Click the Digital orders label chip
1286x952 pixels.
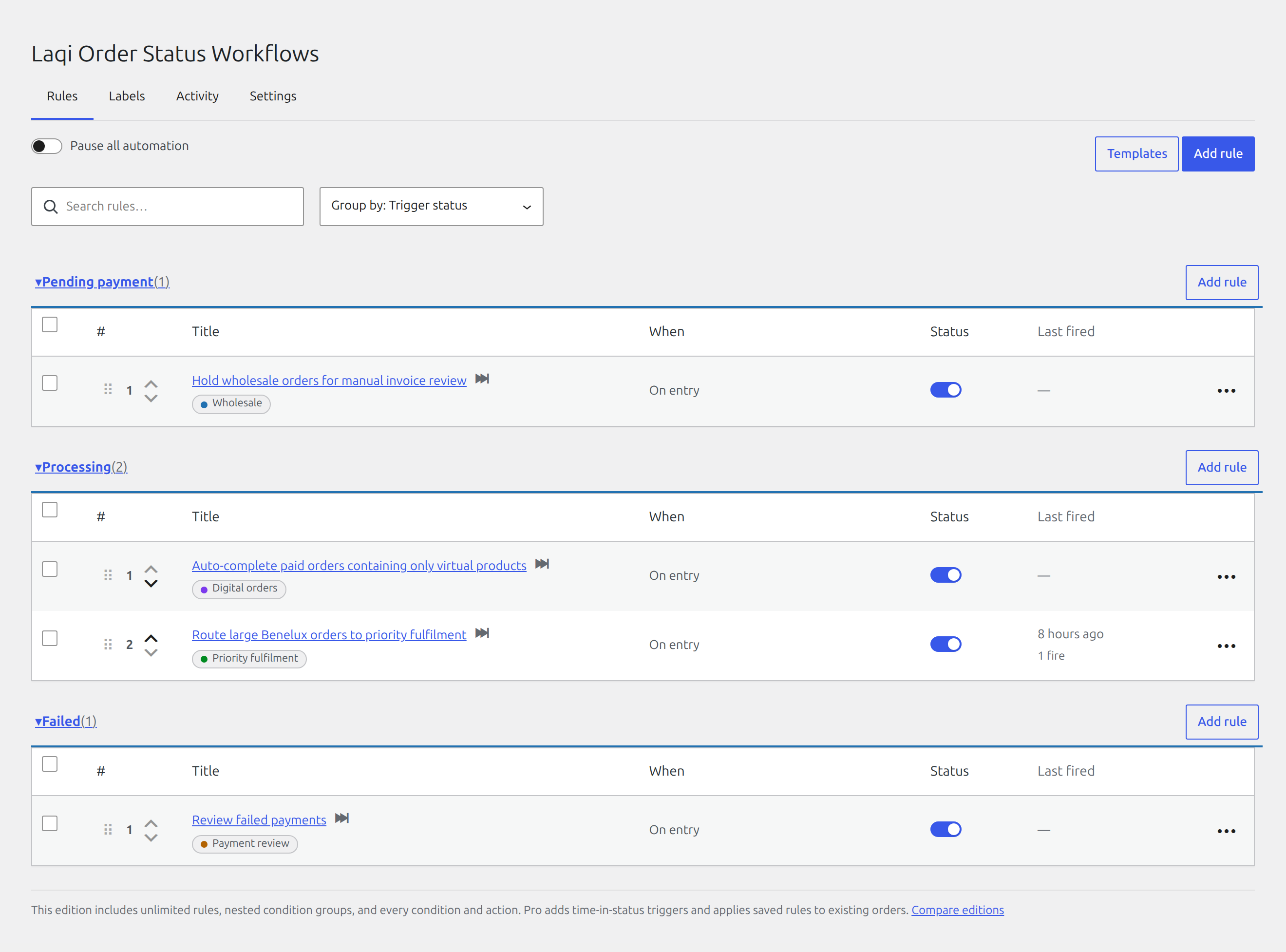(239, 589)
